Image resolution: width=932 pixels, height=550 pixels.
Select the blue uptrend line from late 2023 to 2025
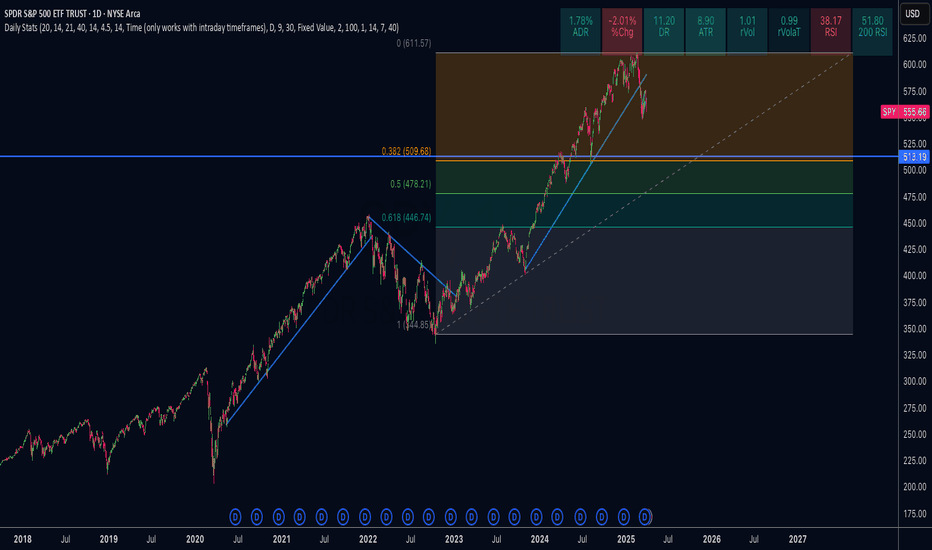click(x=586, y=173)
